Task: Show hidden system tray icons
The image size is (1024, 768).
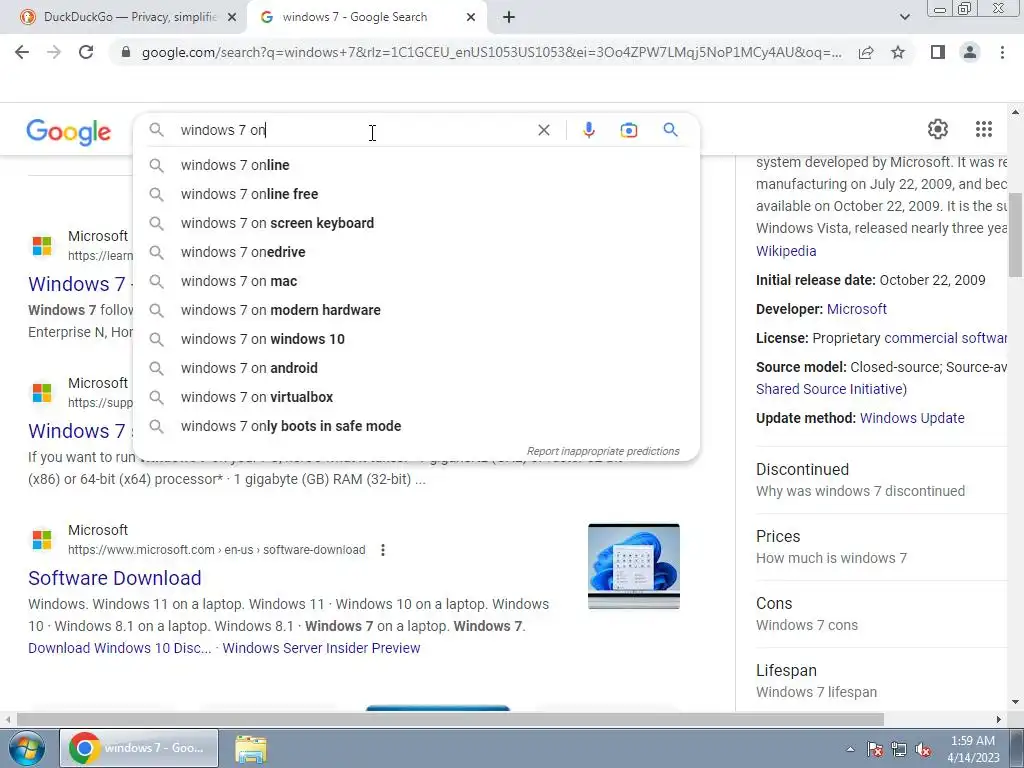Action: 850,749
